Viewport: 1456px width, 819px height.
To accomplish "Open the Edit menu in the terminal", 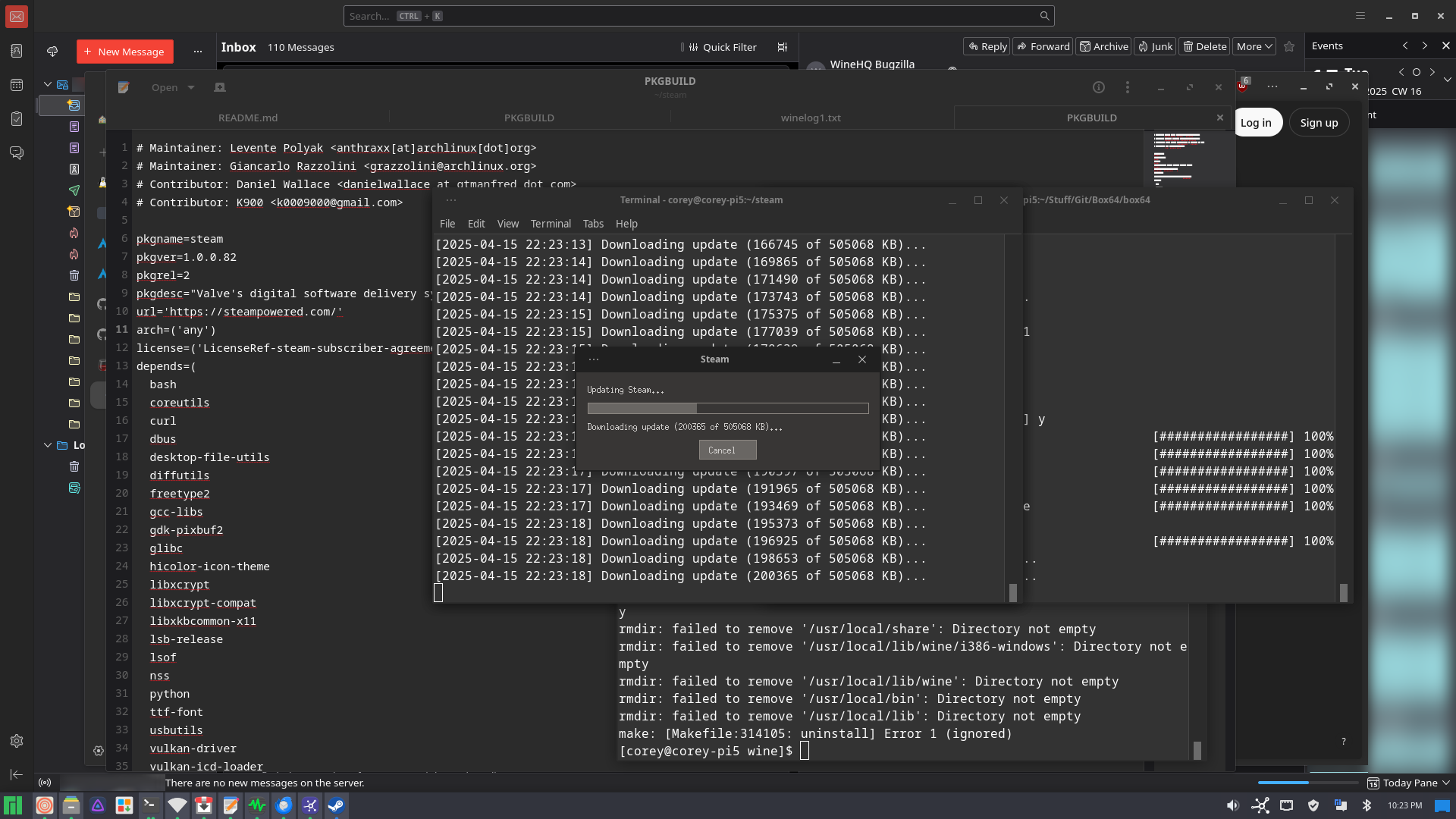I will pos(476,224).
